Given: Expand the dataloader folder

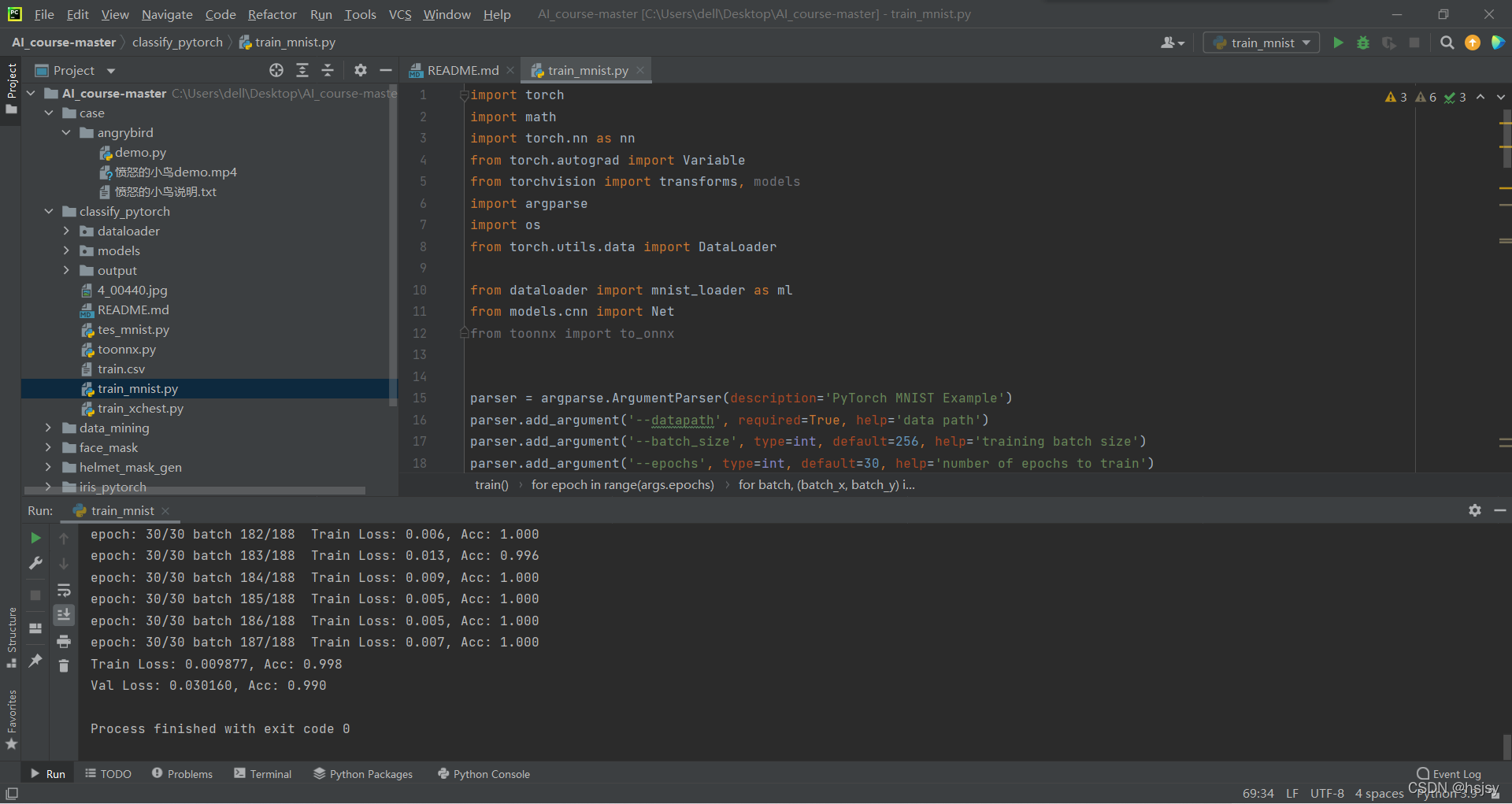Looking at the screenshot, I should point(66,231).
